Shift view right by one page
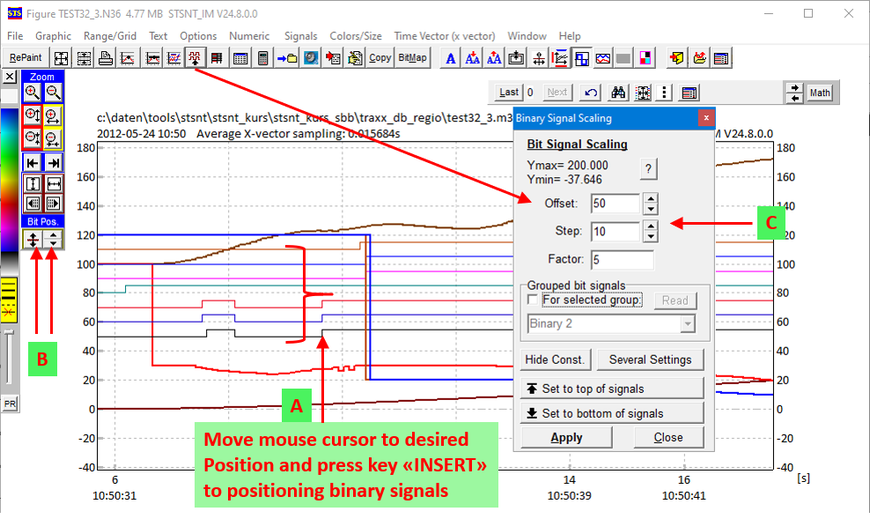 point(54,203)
